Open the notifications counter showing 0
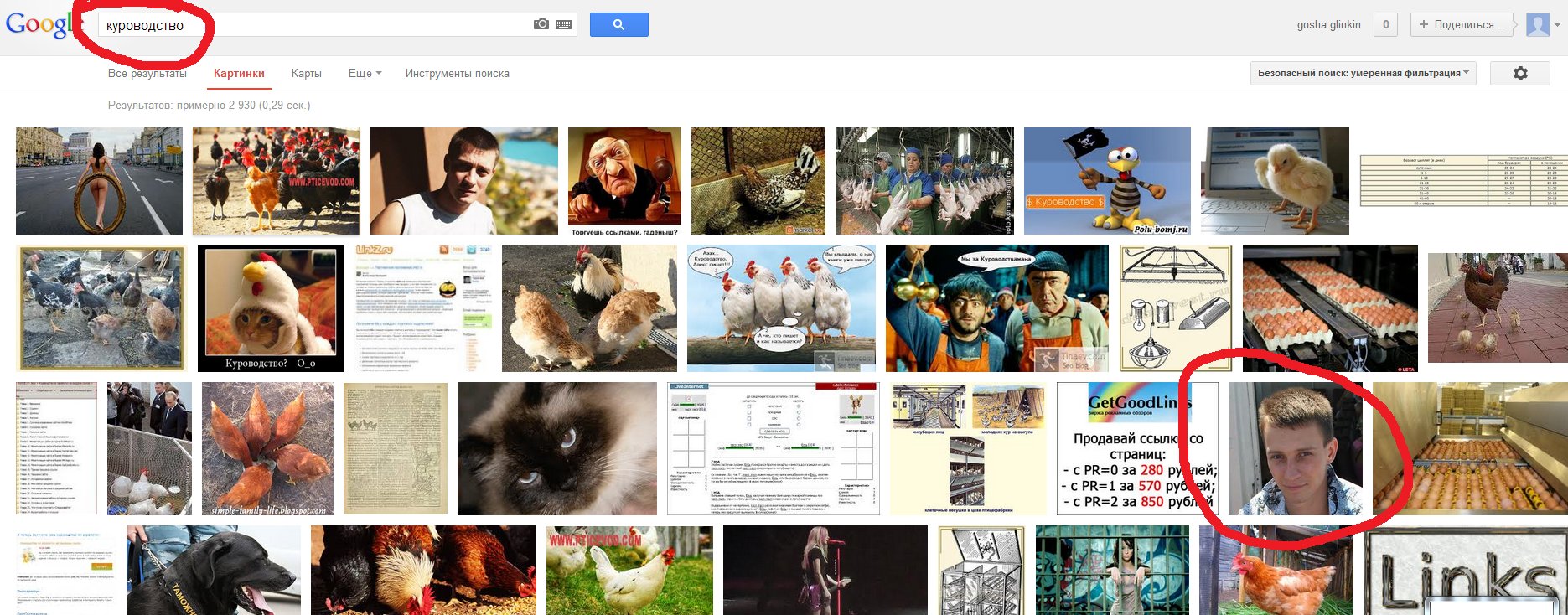This screenshot has width=1568, height=615. pos(1385,24)
